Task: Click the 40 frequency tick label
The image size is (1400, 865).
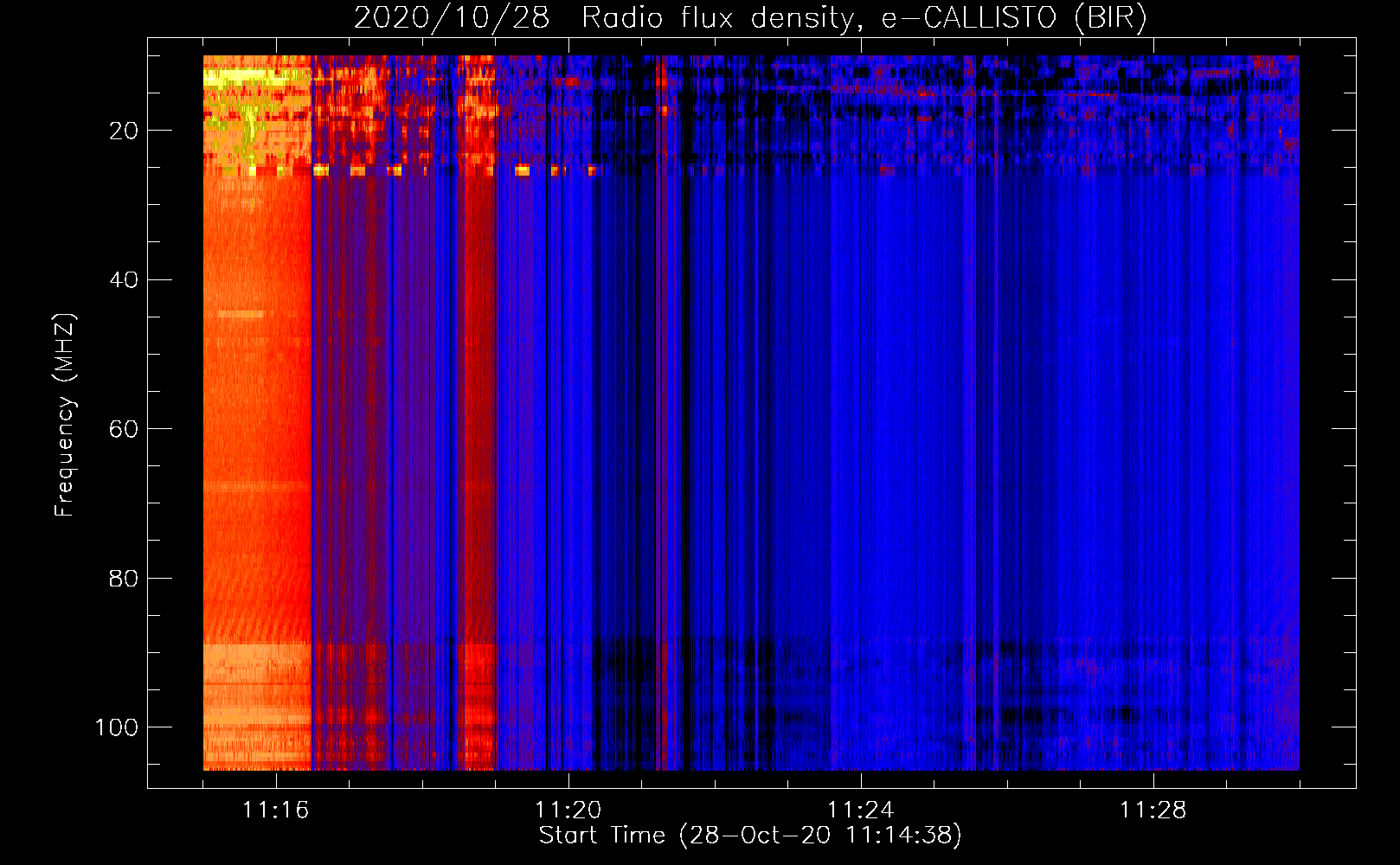Action: pos(124,280)
